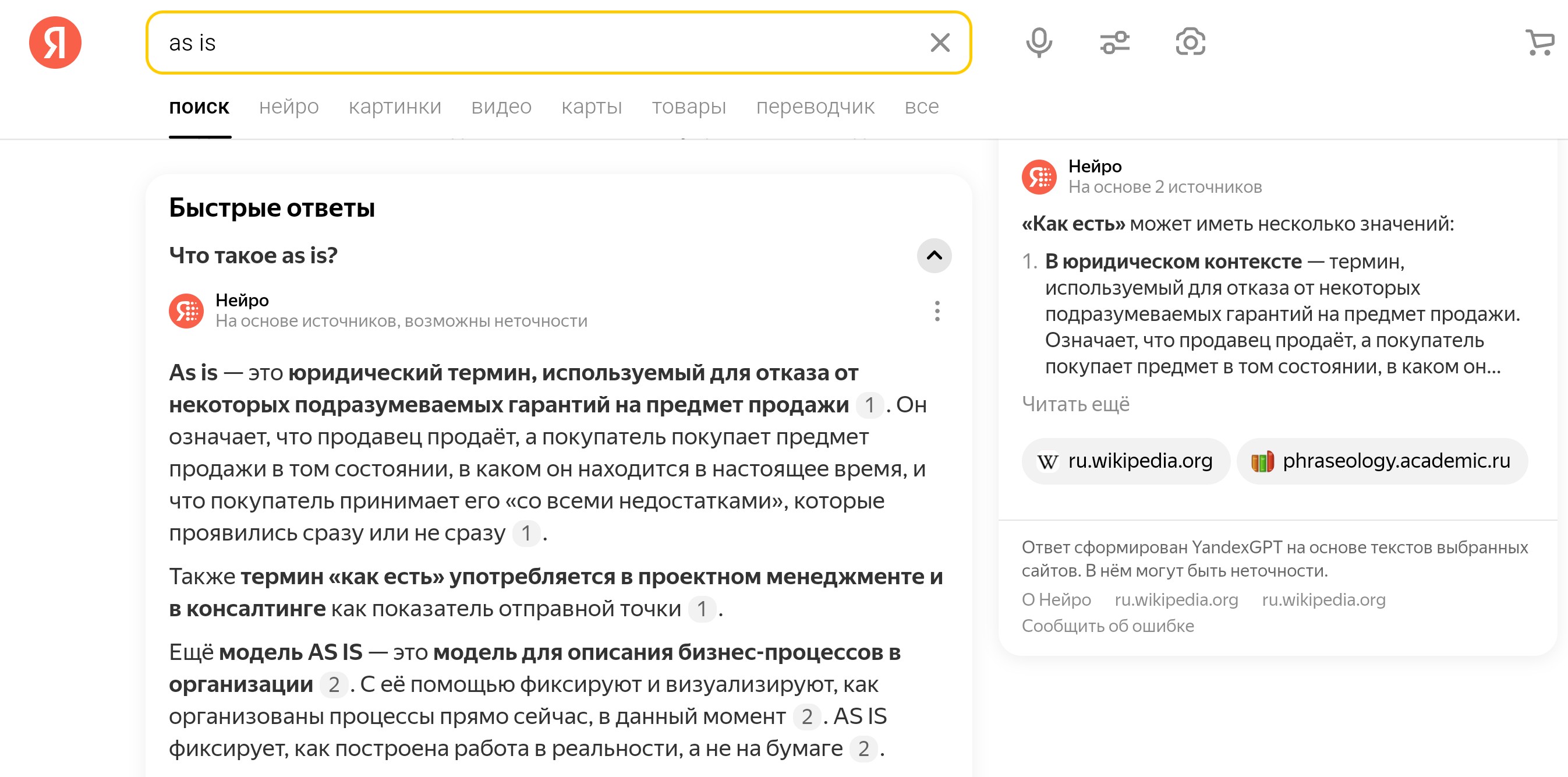
Task: Open source reference 2 after «данный момент»
Action: (x=806, y=716)
